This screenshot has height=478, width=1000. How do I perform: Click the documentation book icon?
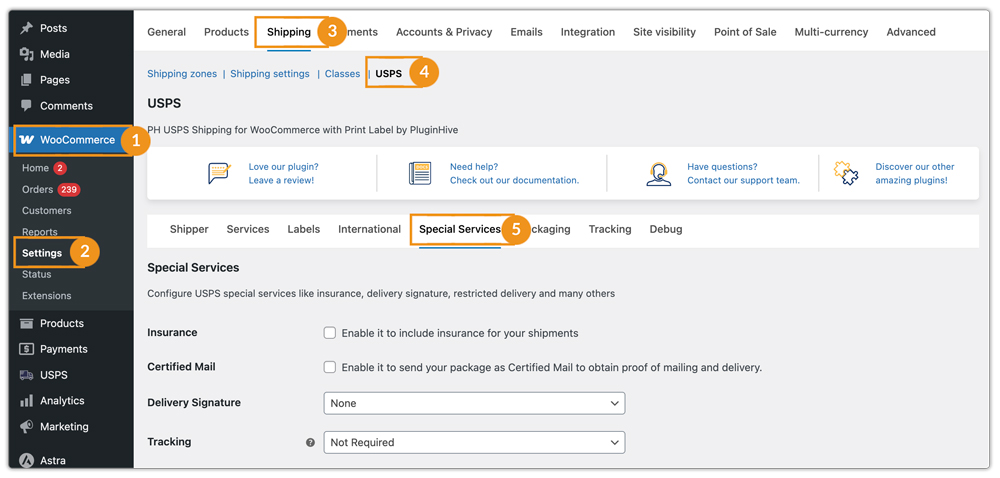[420, 173]
